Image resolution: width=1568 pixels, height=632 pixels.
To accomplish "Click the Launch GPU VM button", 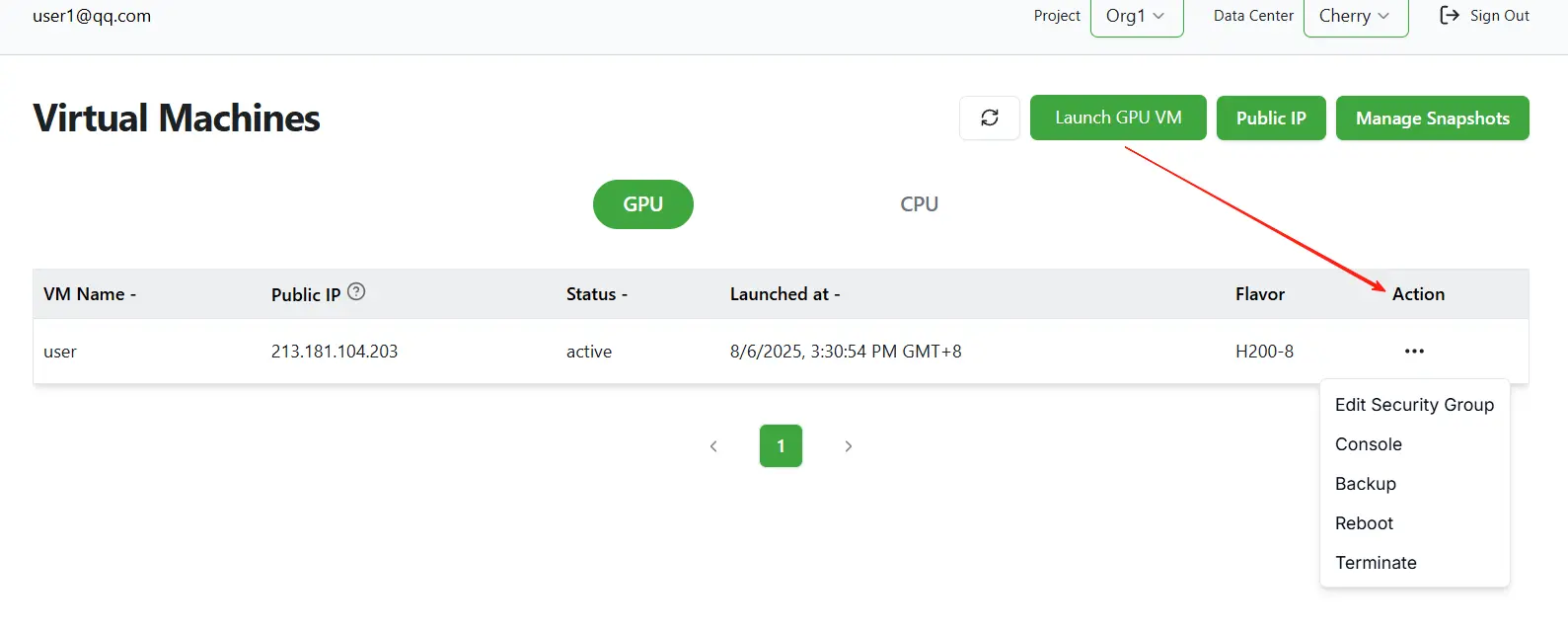I will (1118, 118).
